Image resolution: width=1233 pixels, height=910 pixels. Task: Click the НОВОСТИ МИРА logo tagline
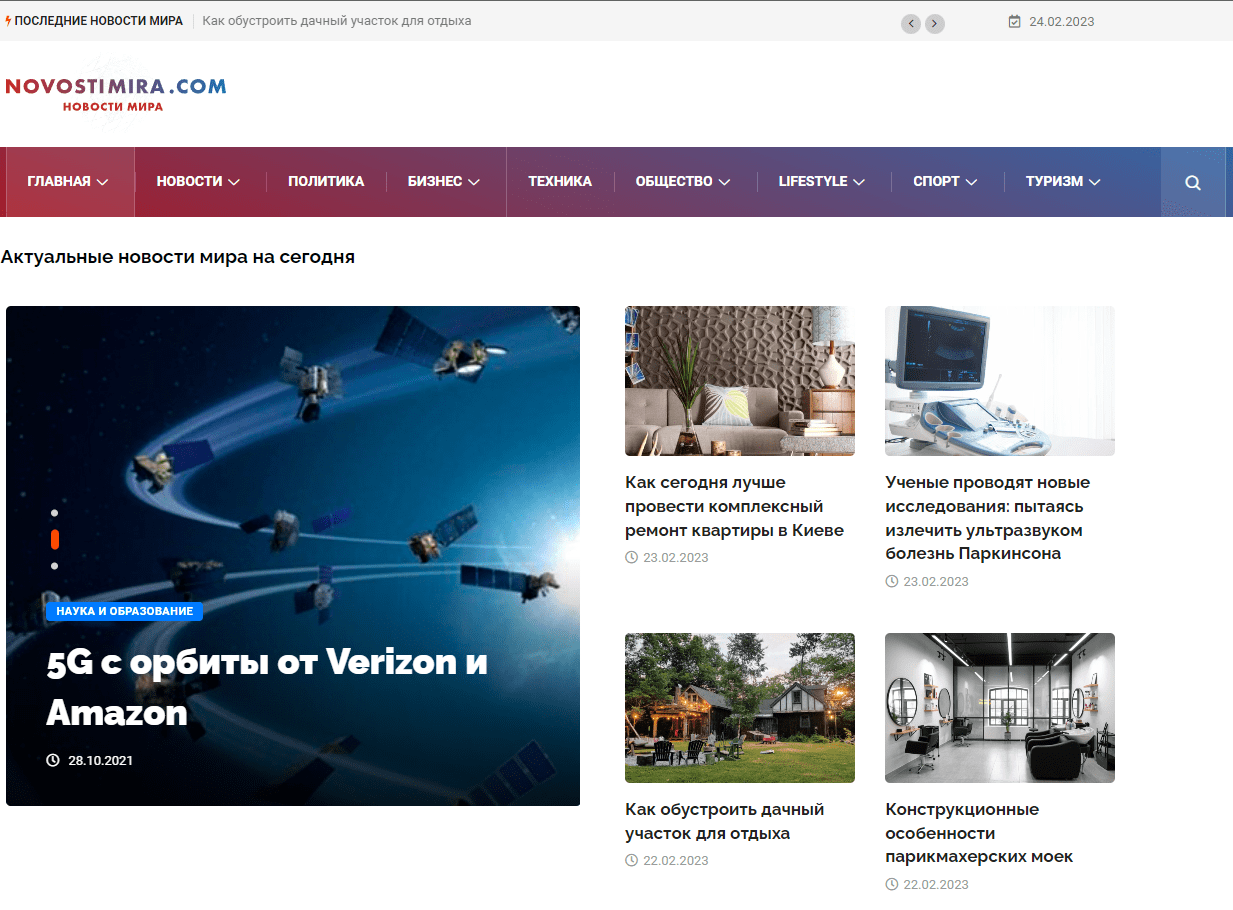[x=112, y=106]
